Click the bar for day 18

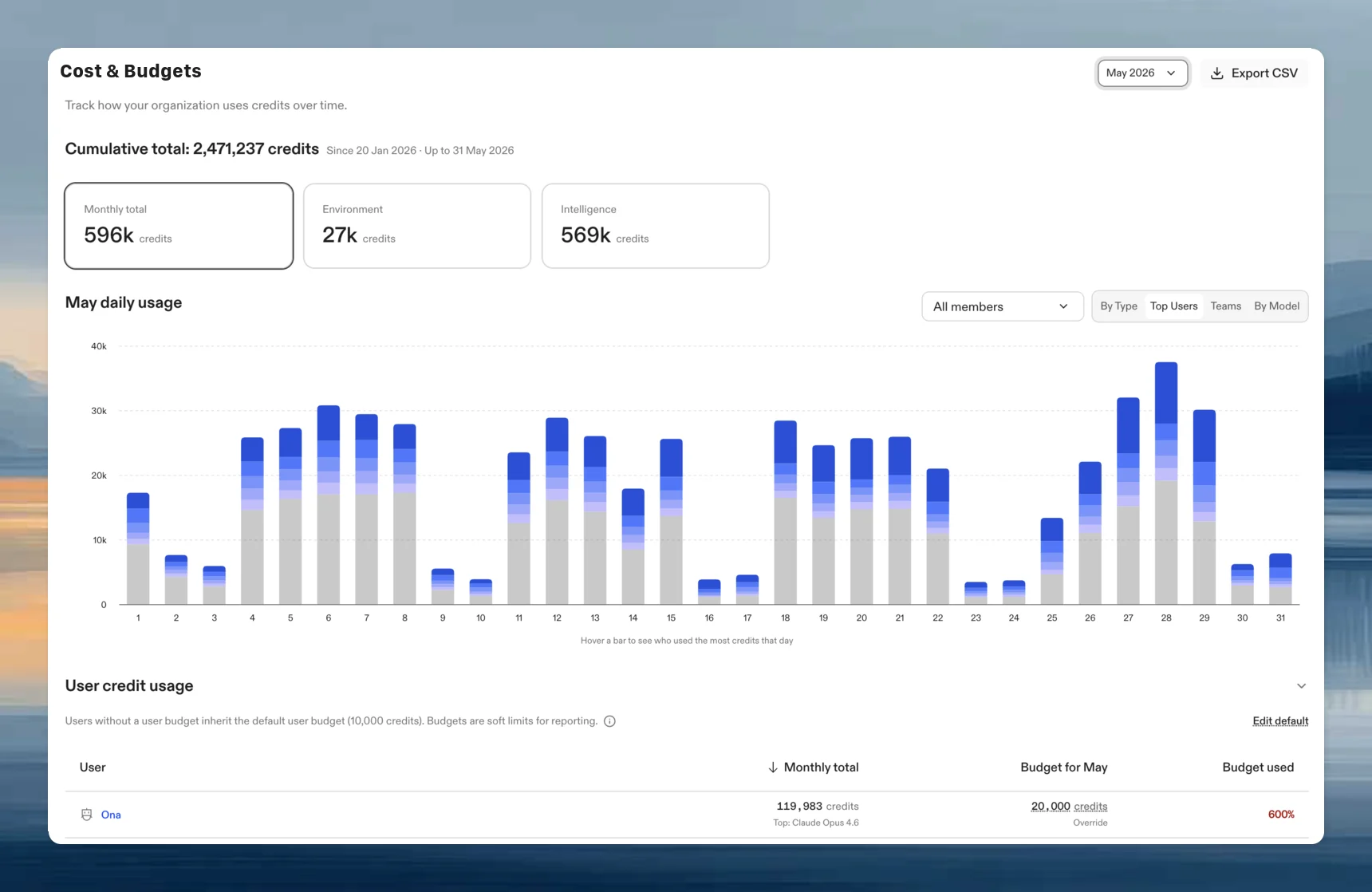coord(785,512)
